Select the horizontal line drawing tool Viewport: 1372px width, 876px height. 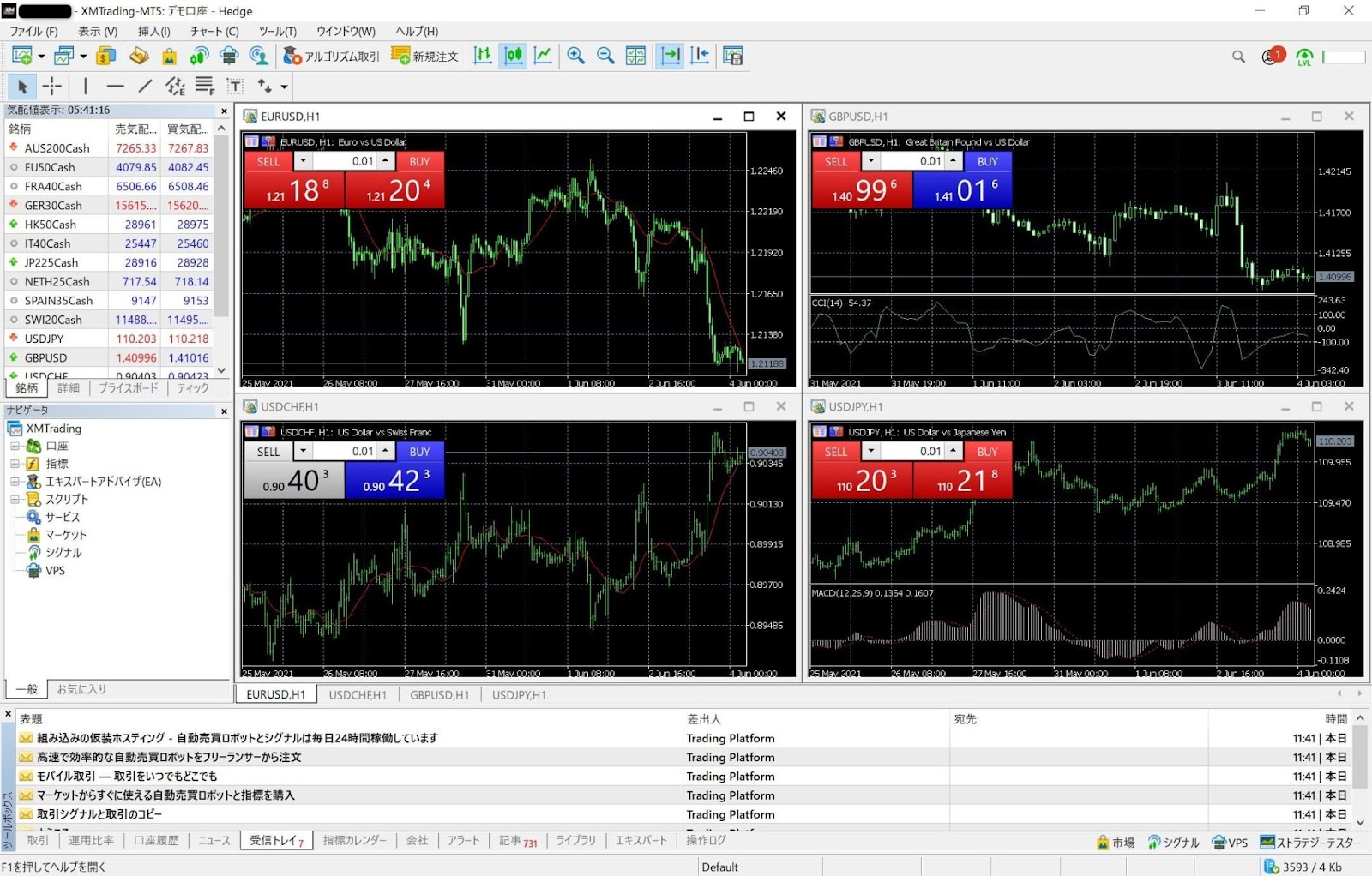click(x=115, y=86)
